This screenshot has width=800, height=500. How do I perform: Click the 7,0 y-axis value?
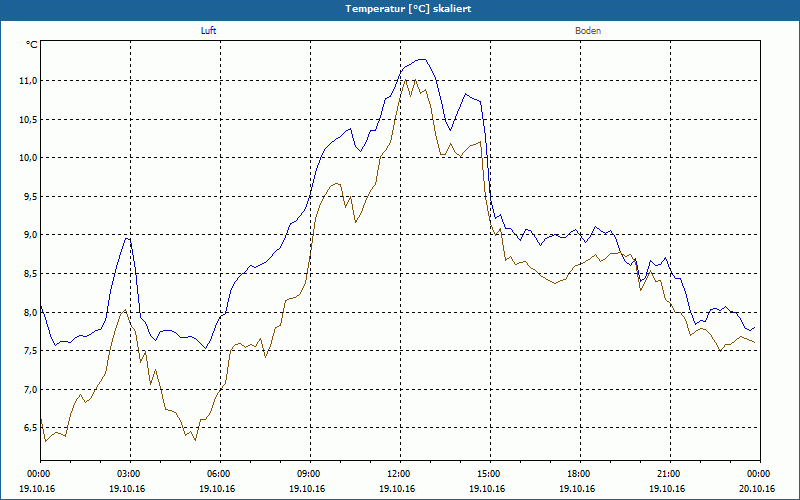click(x=30, y=389)
